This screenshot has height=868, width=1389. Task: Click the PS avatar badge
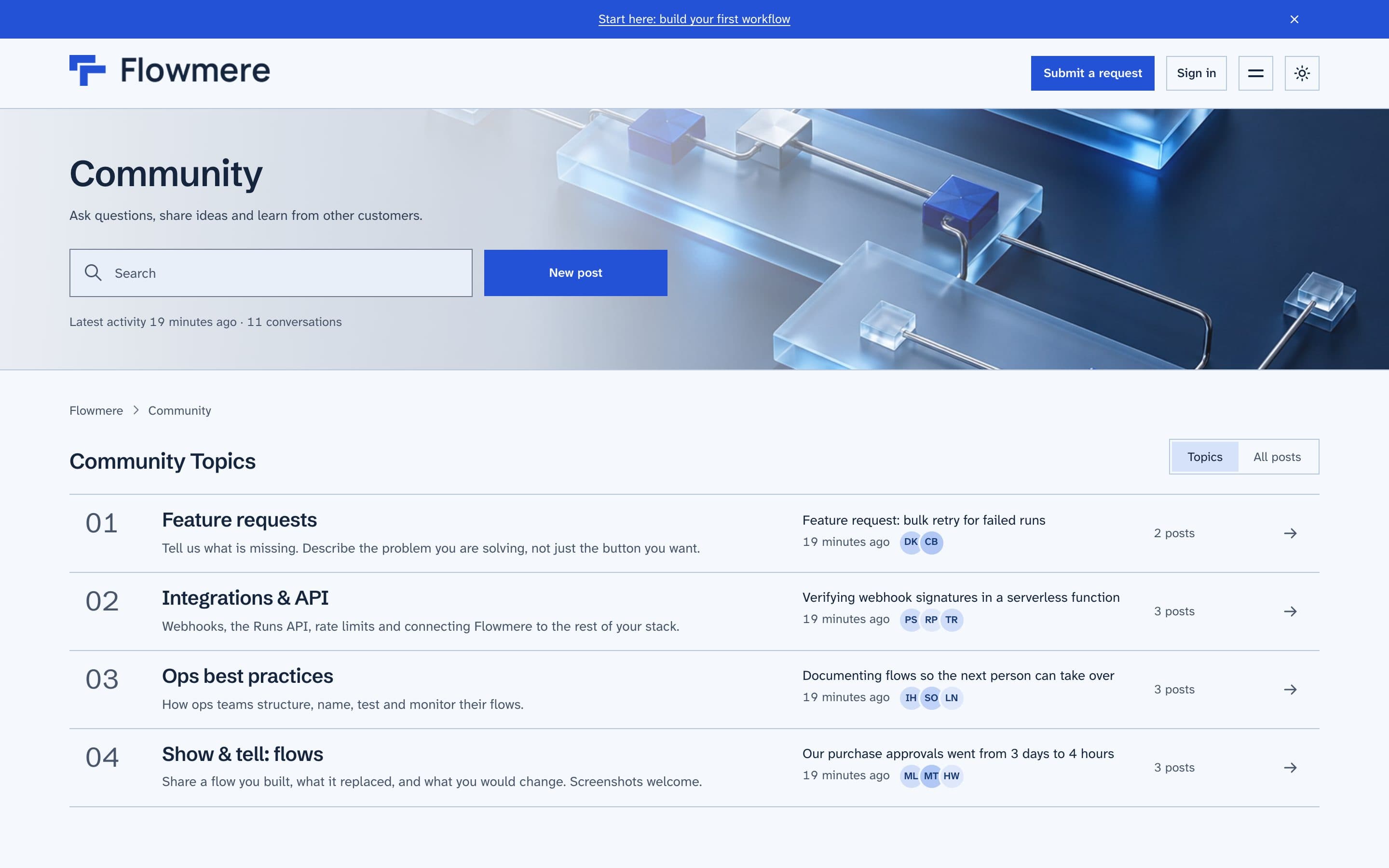910,620
